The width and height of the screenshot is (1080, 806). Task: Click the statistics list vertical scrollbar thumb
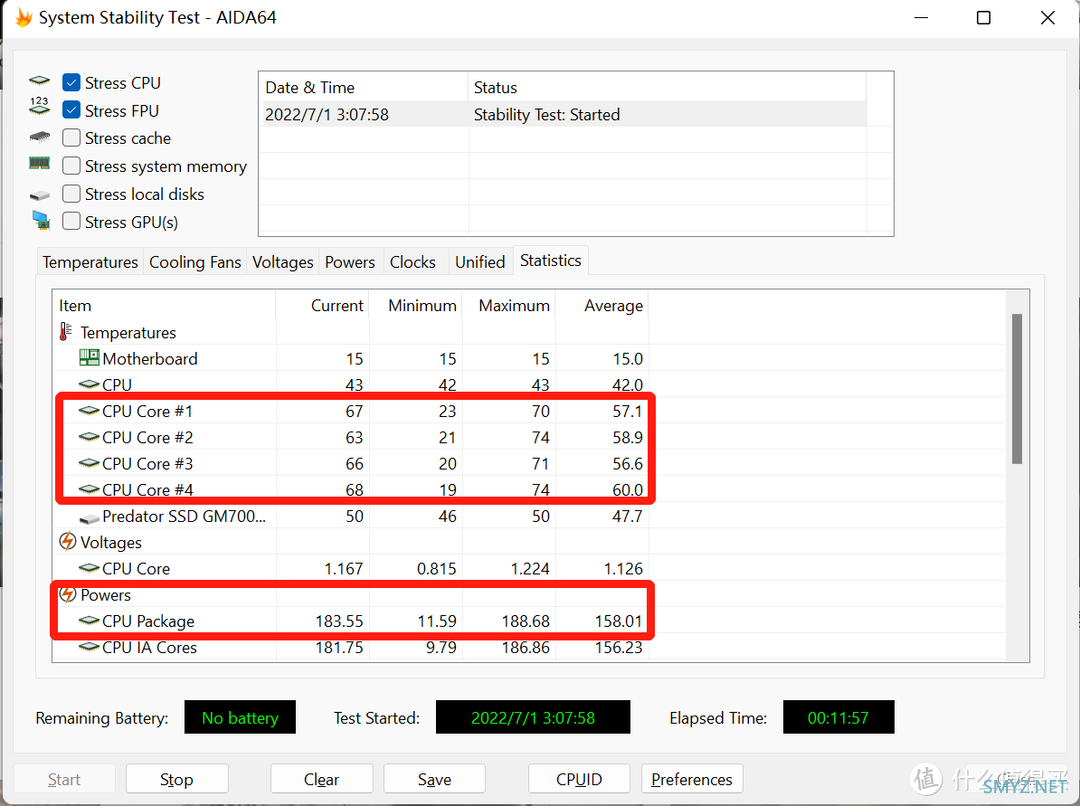coord(1017,389)
